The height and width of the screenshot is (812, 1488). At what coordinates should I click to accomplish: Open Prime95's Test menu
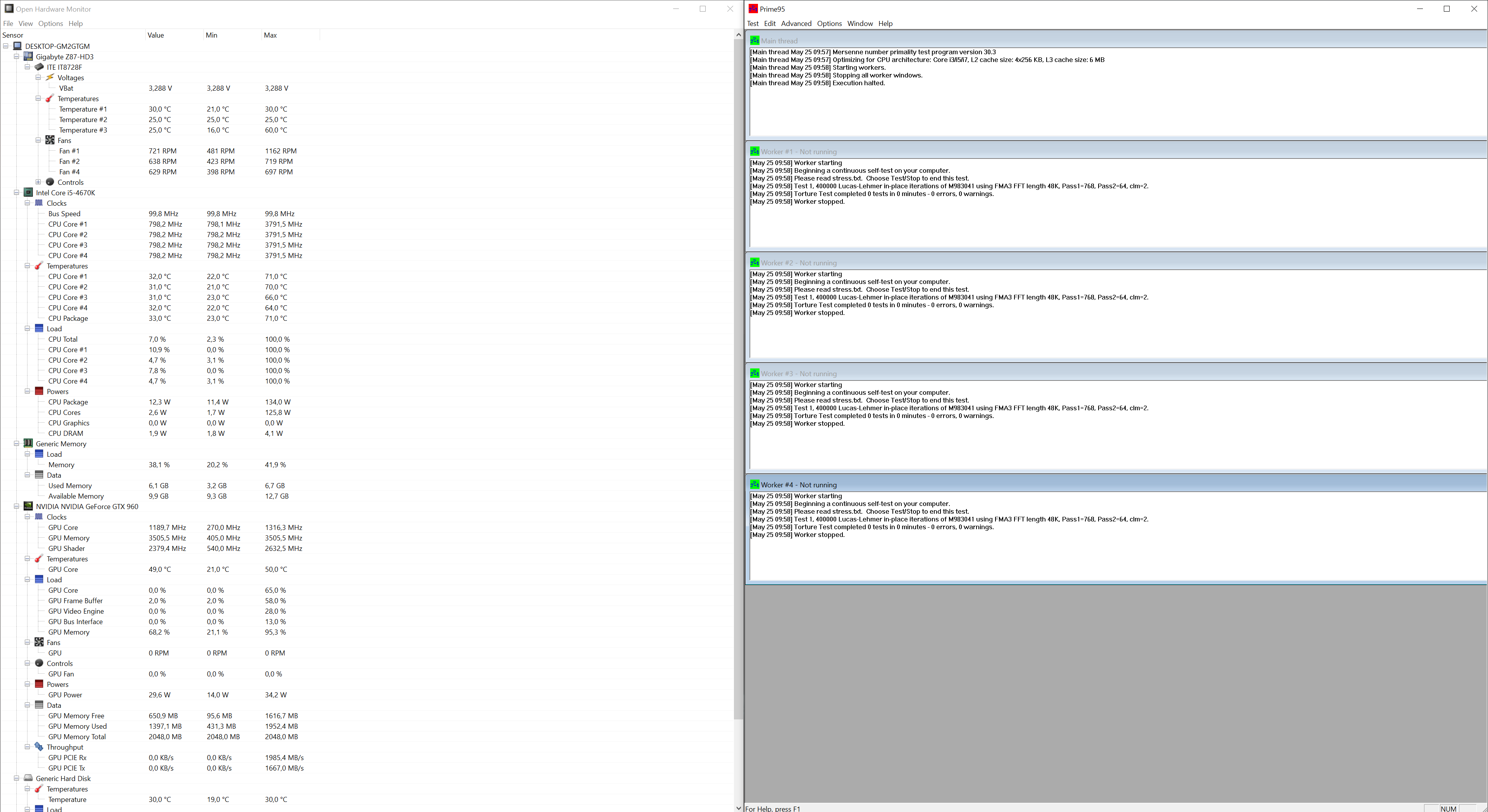click(x=752, y=24)
